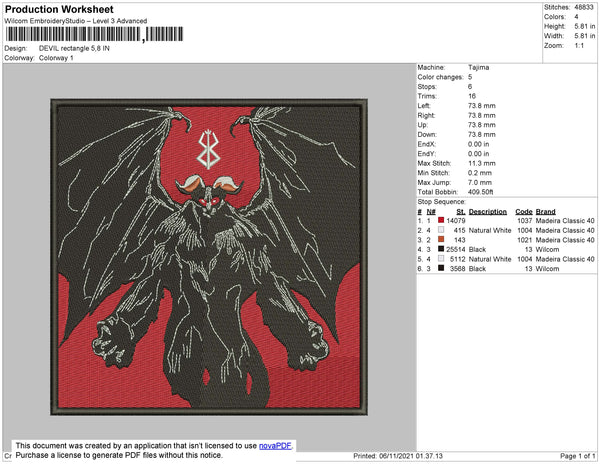Click the Total Bobbin value 409.50ft

tap(480, 192)
